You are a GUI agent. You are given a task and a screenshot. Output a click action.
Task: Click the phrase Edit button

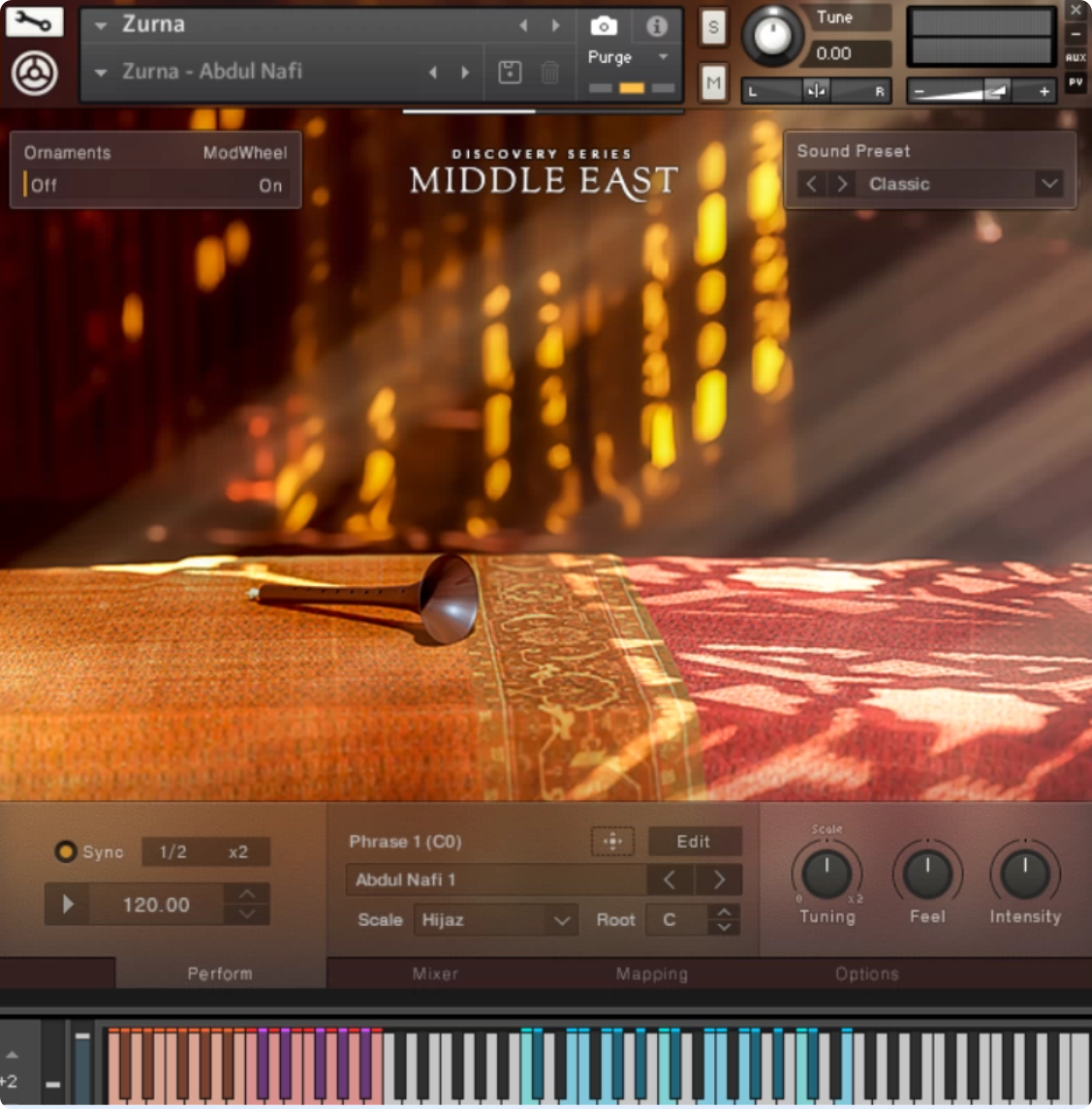(694, 841)
